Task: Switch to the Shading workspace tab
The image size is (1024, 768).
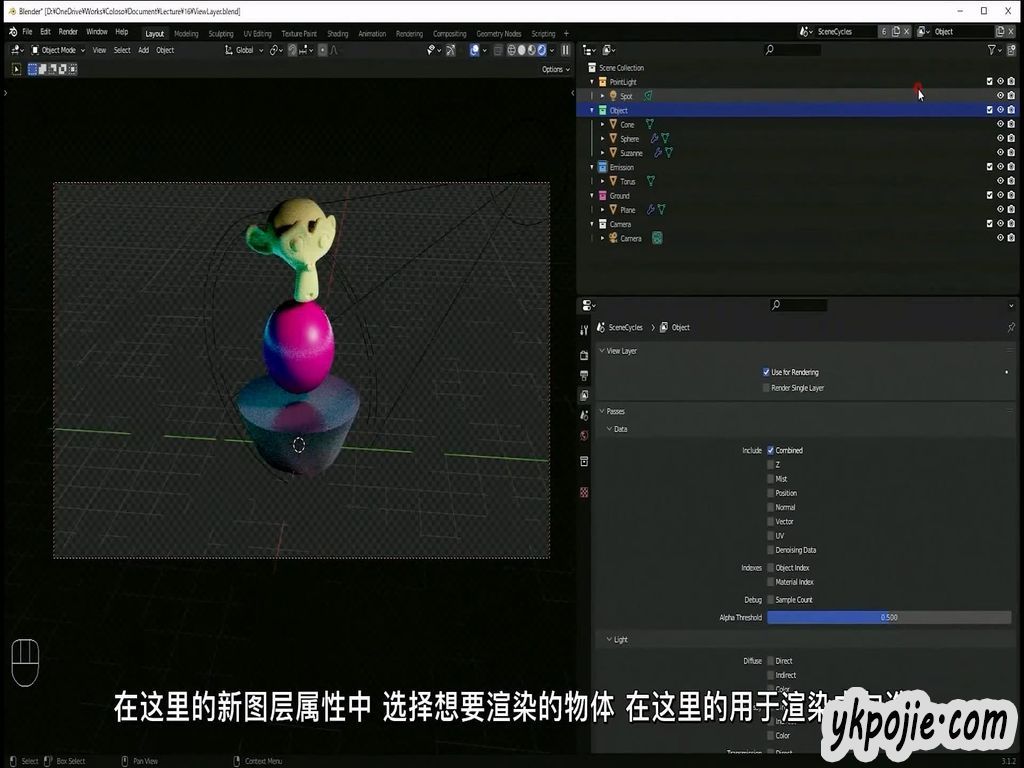Action: pyautogui.click(x=338, y=33)
